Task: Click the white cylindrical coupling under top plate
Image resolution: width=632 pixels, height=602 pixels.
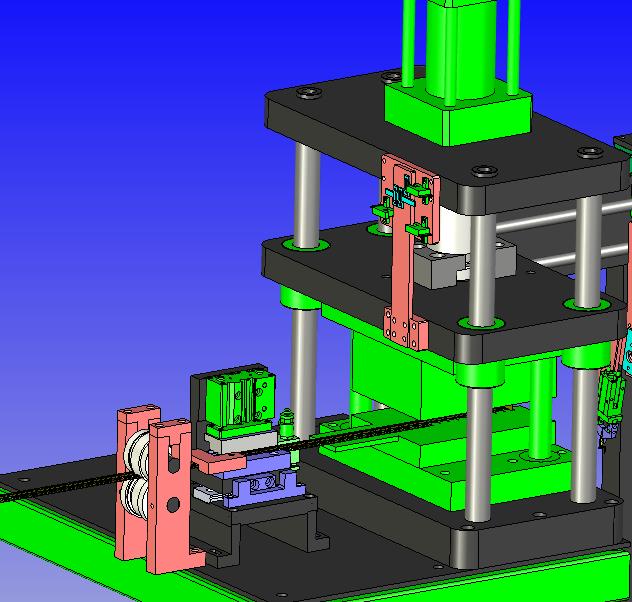Action: pyautogui.click(x=453, y=230)
